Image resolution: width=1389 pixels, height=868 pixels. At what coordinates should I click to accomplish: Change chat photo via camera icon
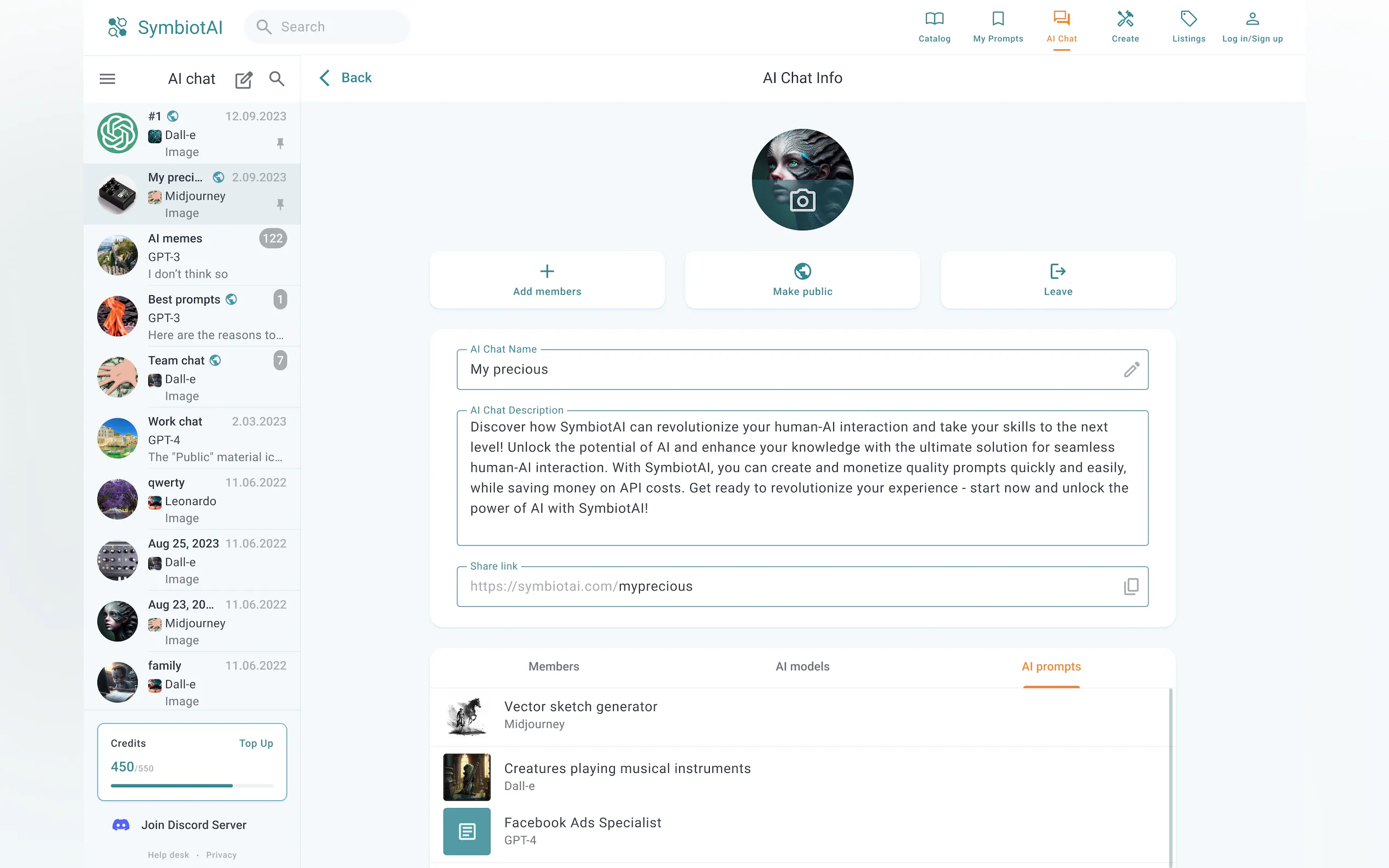click(802, 201)
